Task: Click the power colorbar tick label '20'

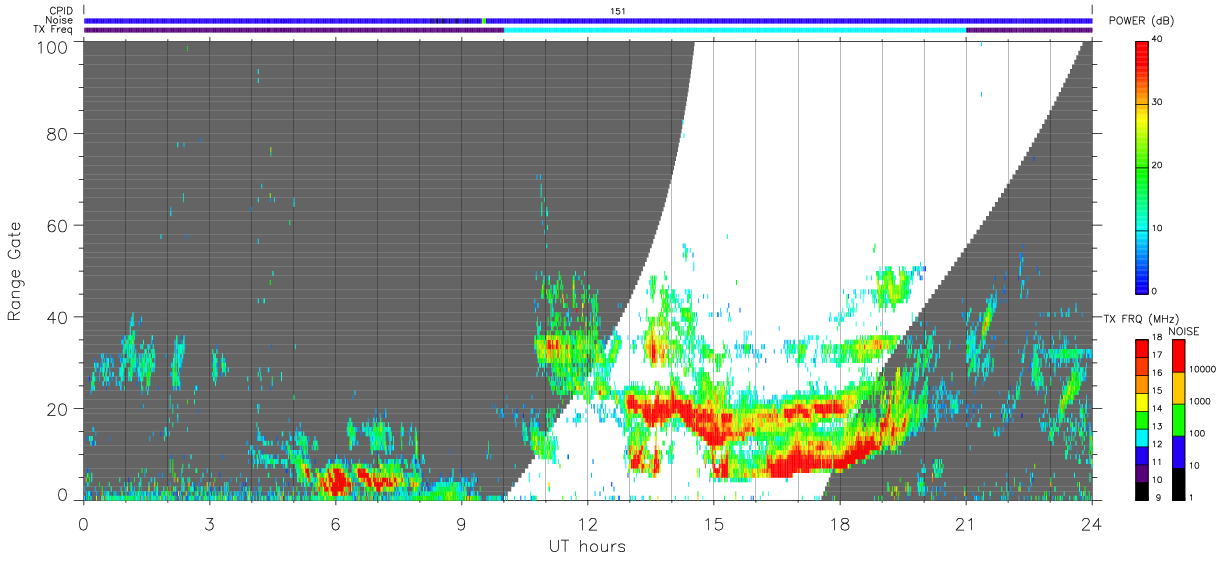Action: click(1155, 165)
